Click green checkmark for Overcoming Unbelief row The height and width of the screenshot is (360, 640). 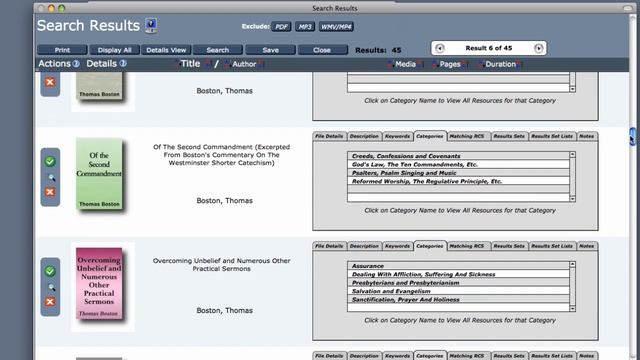pyautogui.click(x=50, y=271)
